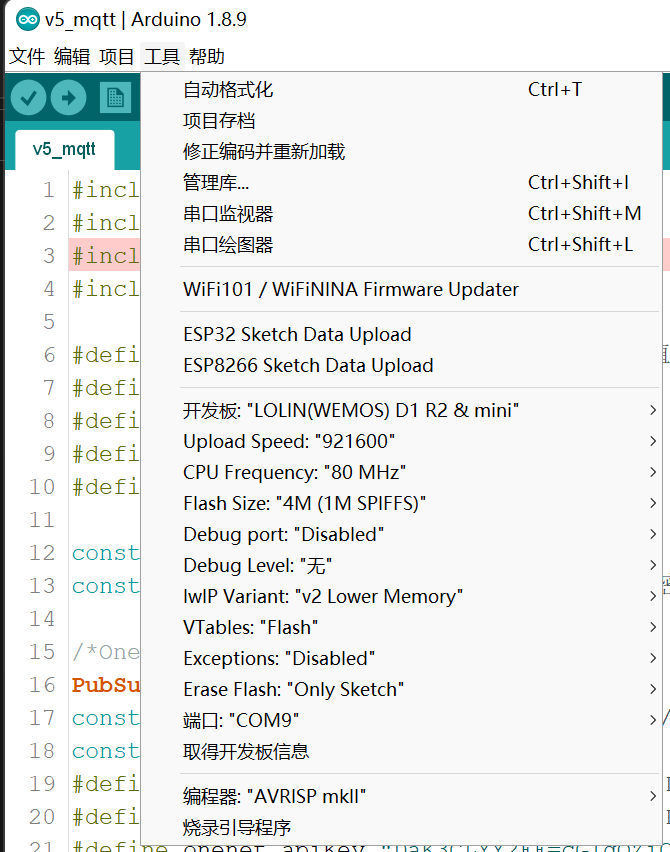670x852 pixels.
Task: Close the 工具 menu
Action: 162,57
